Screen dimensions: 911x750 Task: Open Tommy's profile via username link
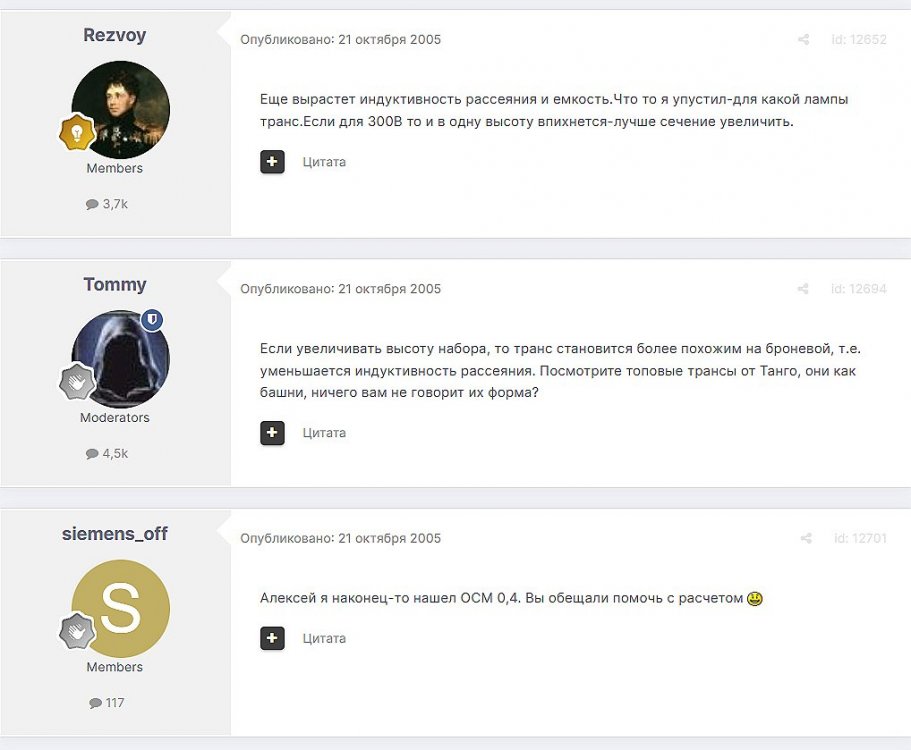click(114, 285)
